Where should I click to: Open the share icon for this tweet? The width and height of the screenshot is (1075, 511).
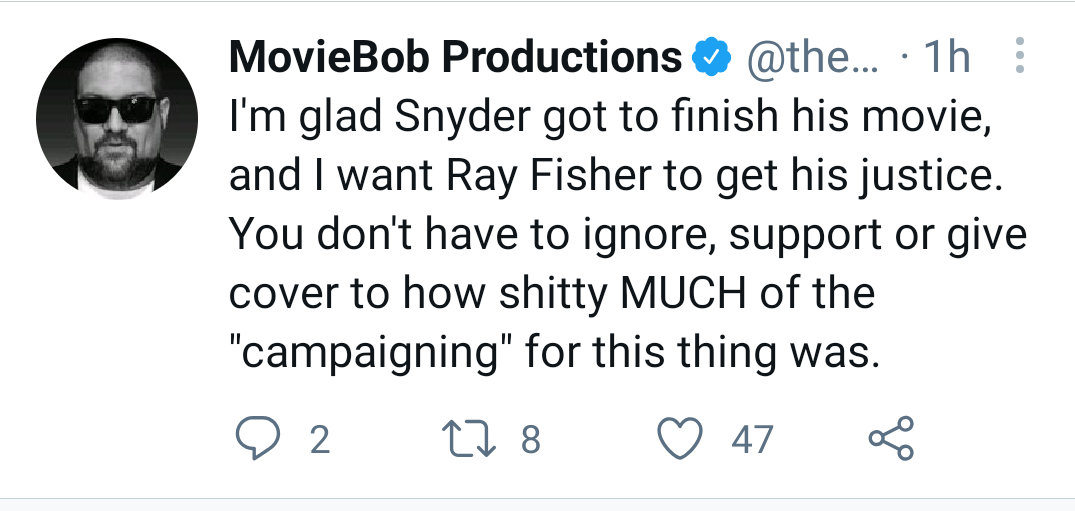point(891,438)
